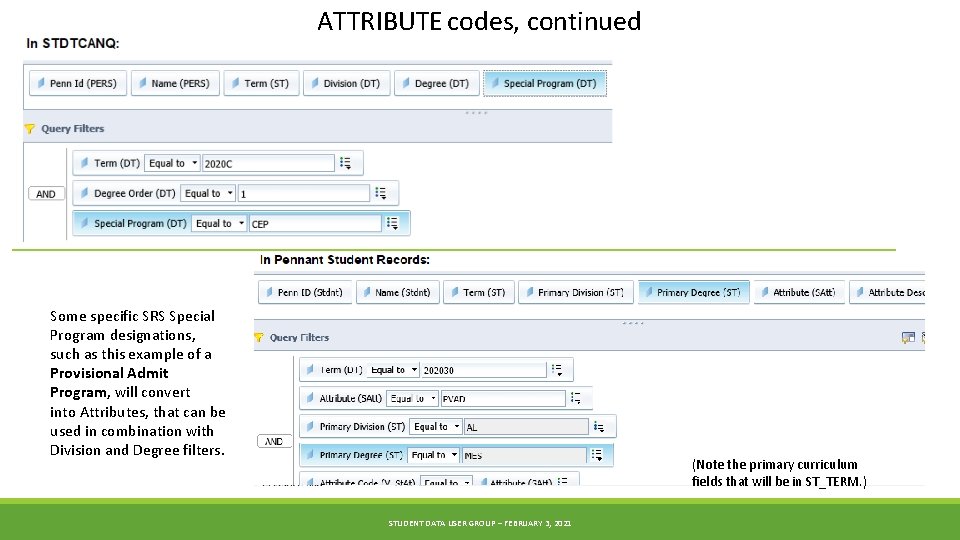The image size is (960, 540).
Task: Open list-of-values icon for Degree Order filter
Action: tap(381, 193)
